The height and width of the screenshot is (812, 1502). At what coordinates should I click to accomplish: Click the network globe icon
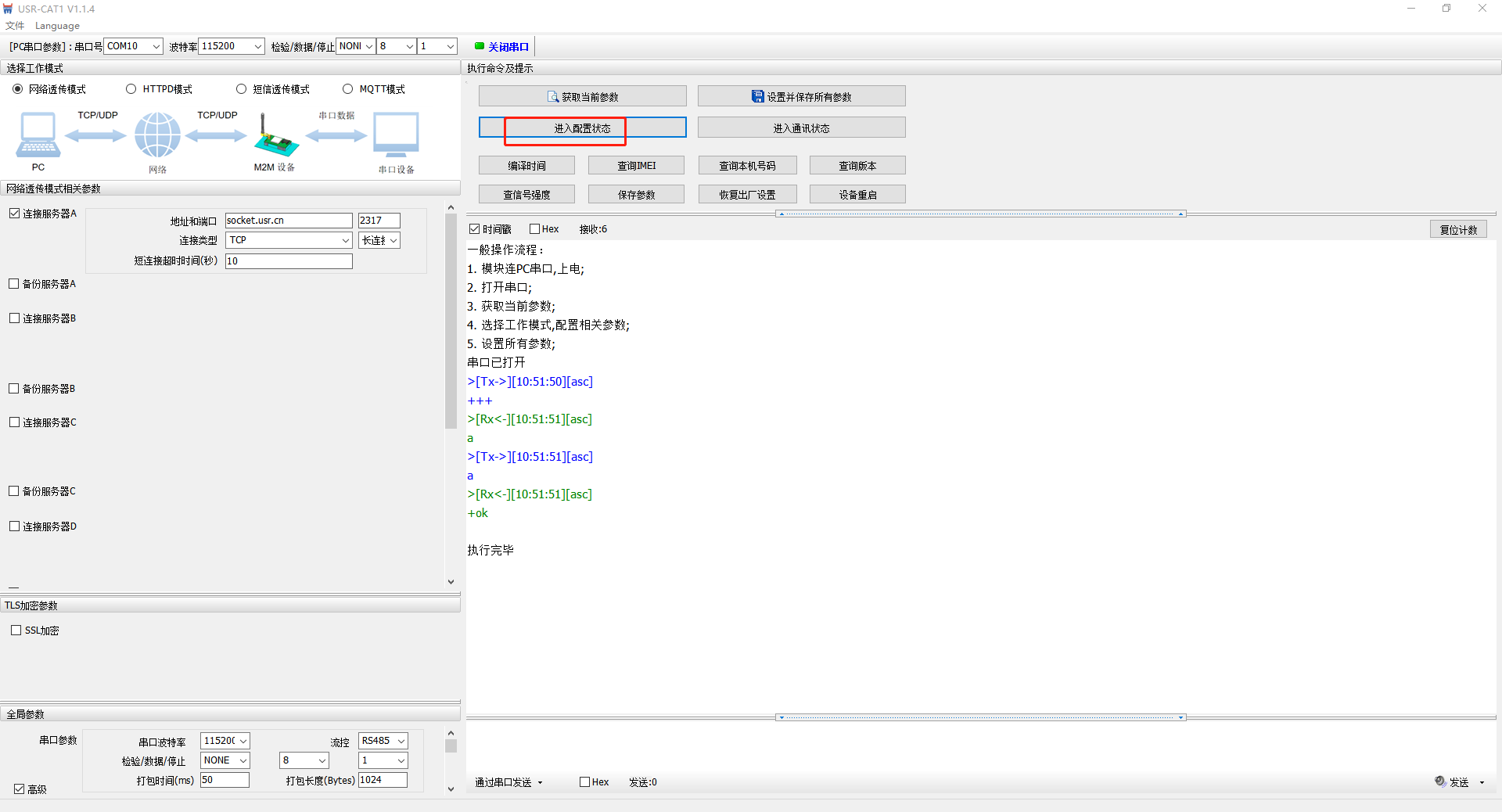(x=157, y=135)
